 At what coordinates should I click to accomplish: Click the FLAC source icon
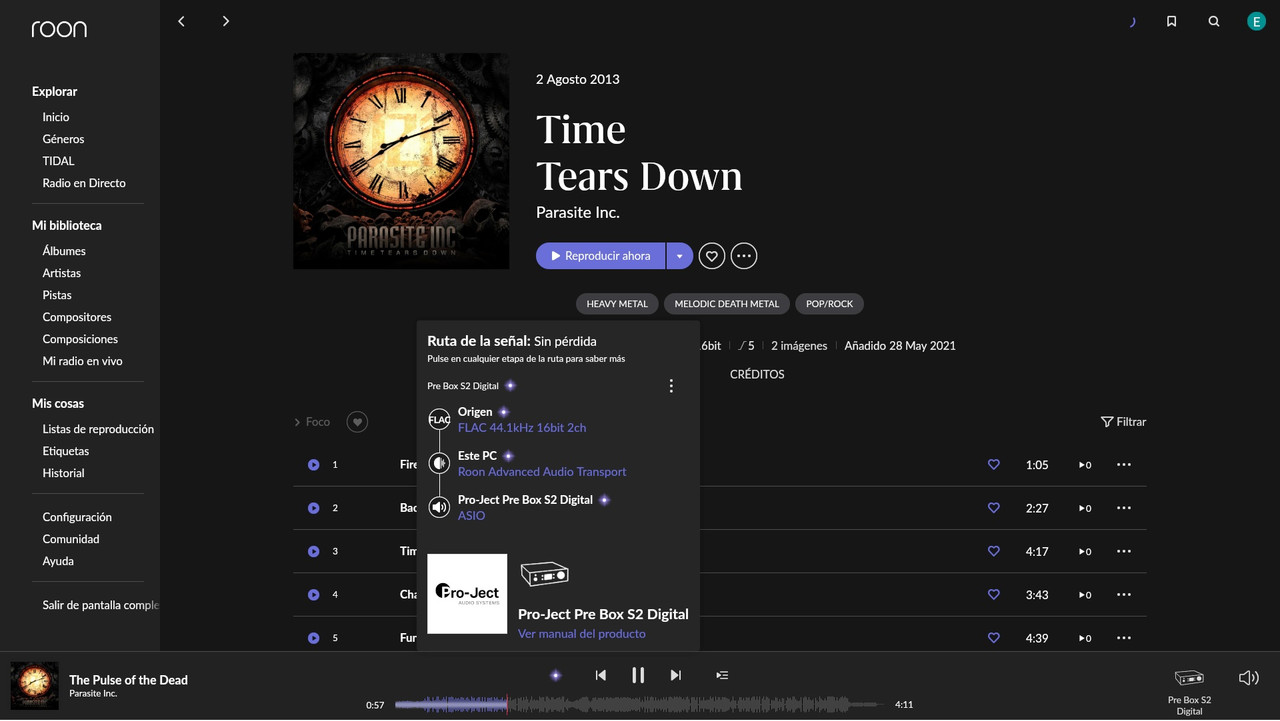tap(439, 420)
